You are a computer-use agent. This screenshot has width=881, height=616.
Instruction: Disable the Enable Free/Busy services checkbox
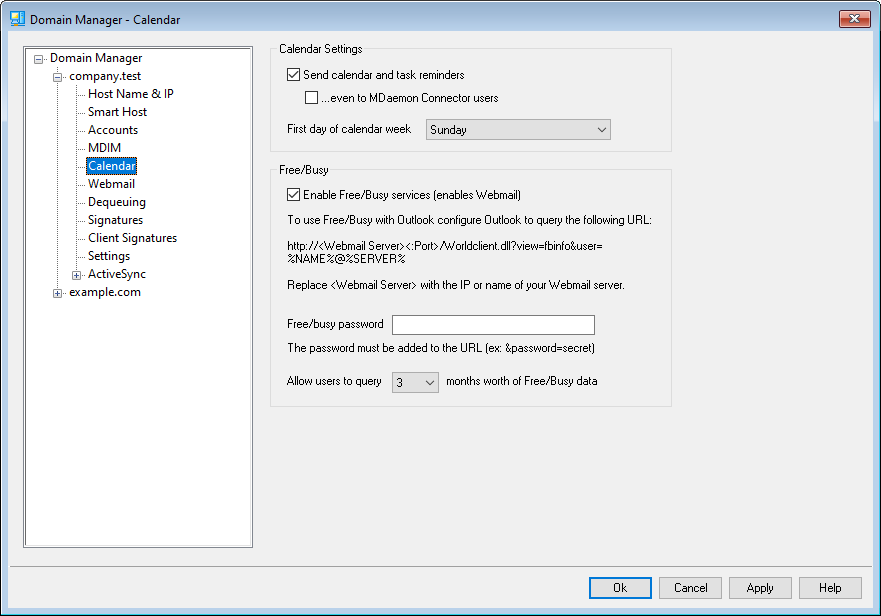click(293, 195)
